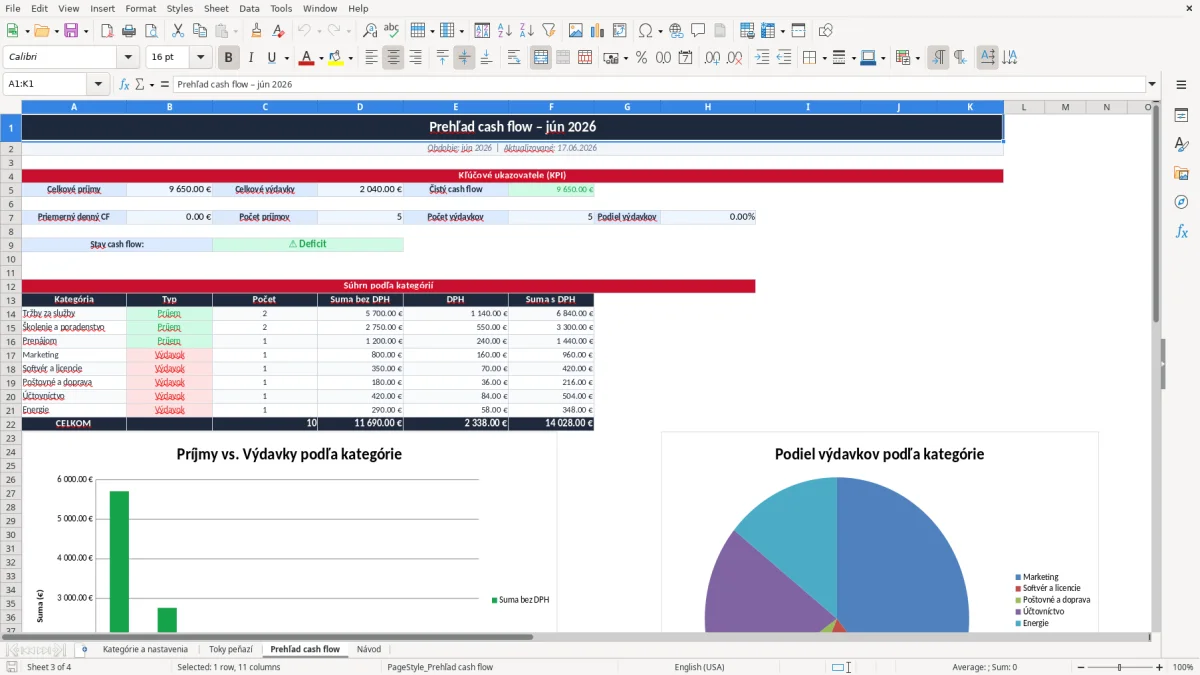Image resolution: width=1200 pixels, height=675 pixels.
Task: Activate Clone Formatting paintbrush
Action: coord(256,31)
